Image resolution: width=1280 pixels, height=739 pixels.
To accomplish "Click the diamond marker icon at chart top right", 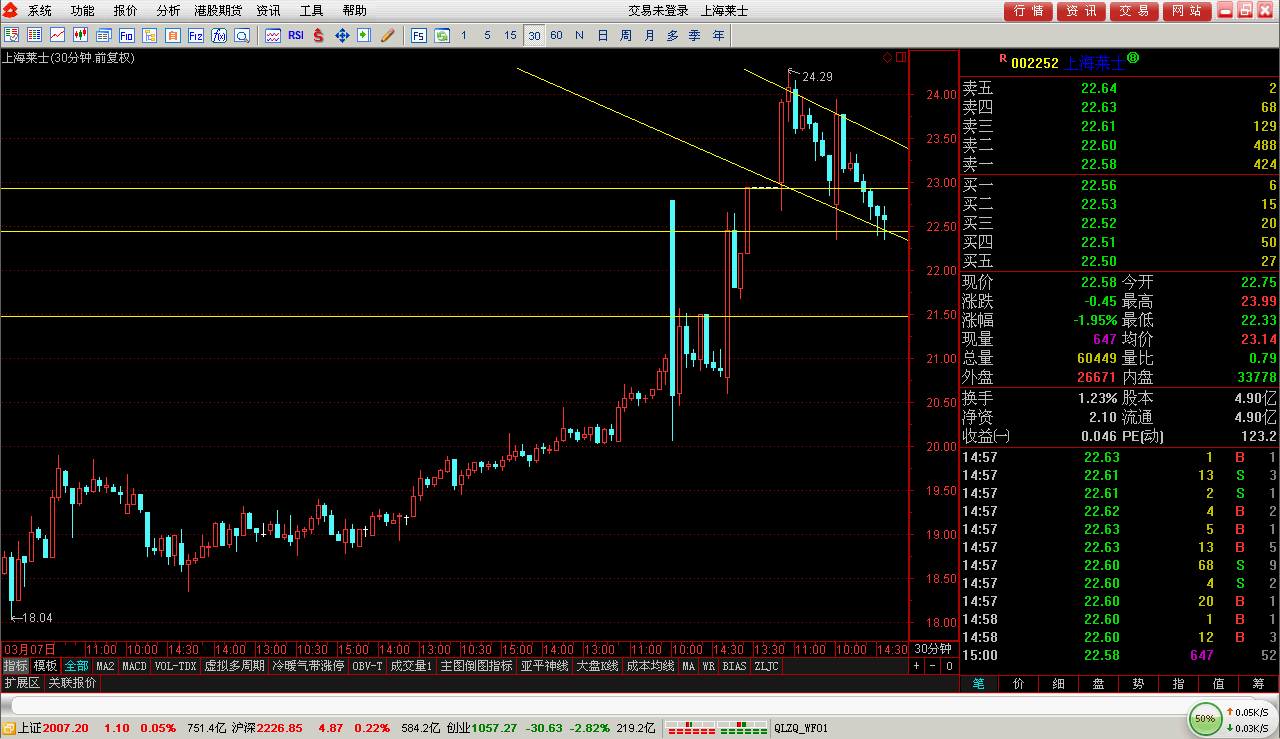I will click(887, 57).
